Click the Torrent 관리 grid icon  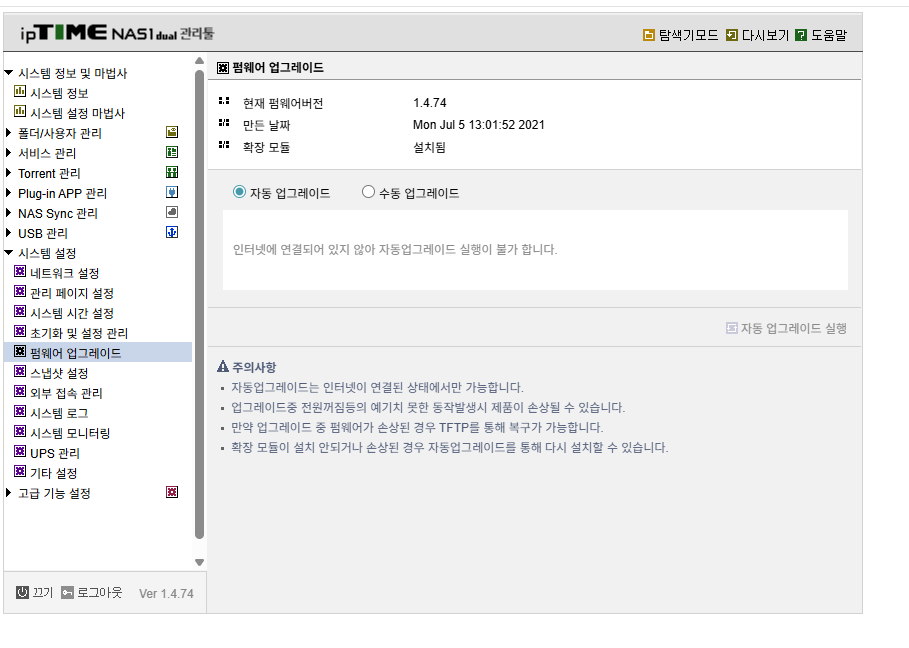pos(172,172)
